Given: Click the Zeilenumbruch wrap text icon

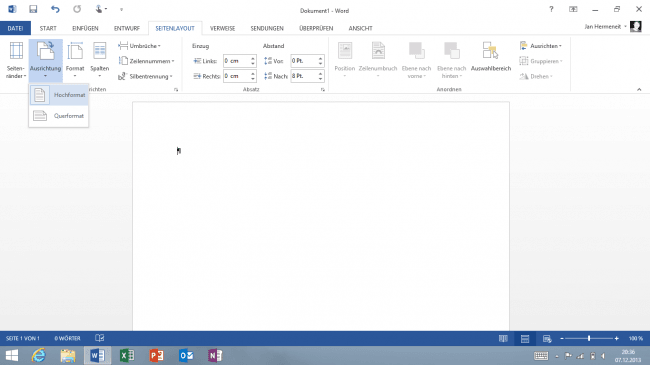Looking at the screenshot, I should pos(378,51).
